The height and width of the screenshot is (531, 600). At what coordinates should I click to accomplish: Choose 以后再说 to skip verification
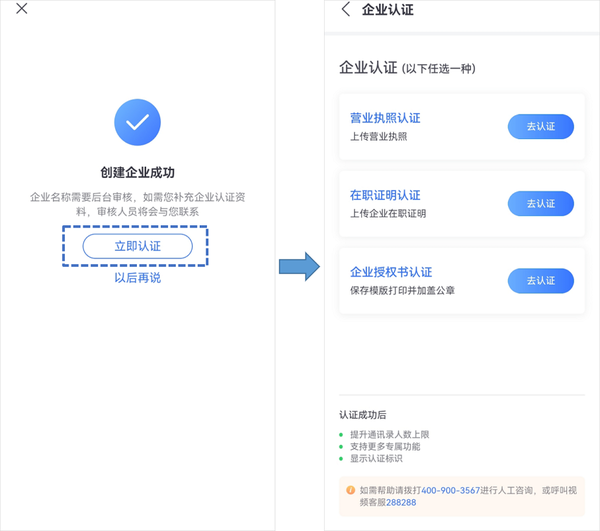pos(138,278)
